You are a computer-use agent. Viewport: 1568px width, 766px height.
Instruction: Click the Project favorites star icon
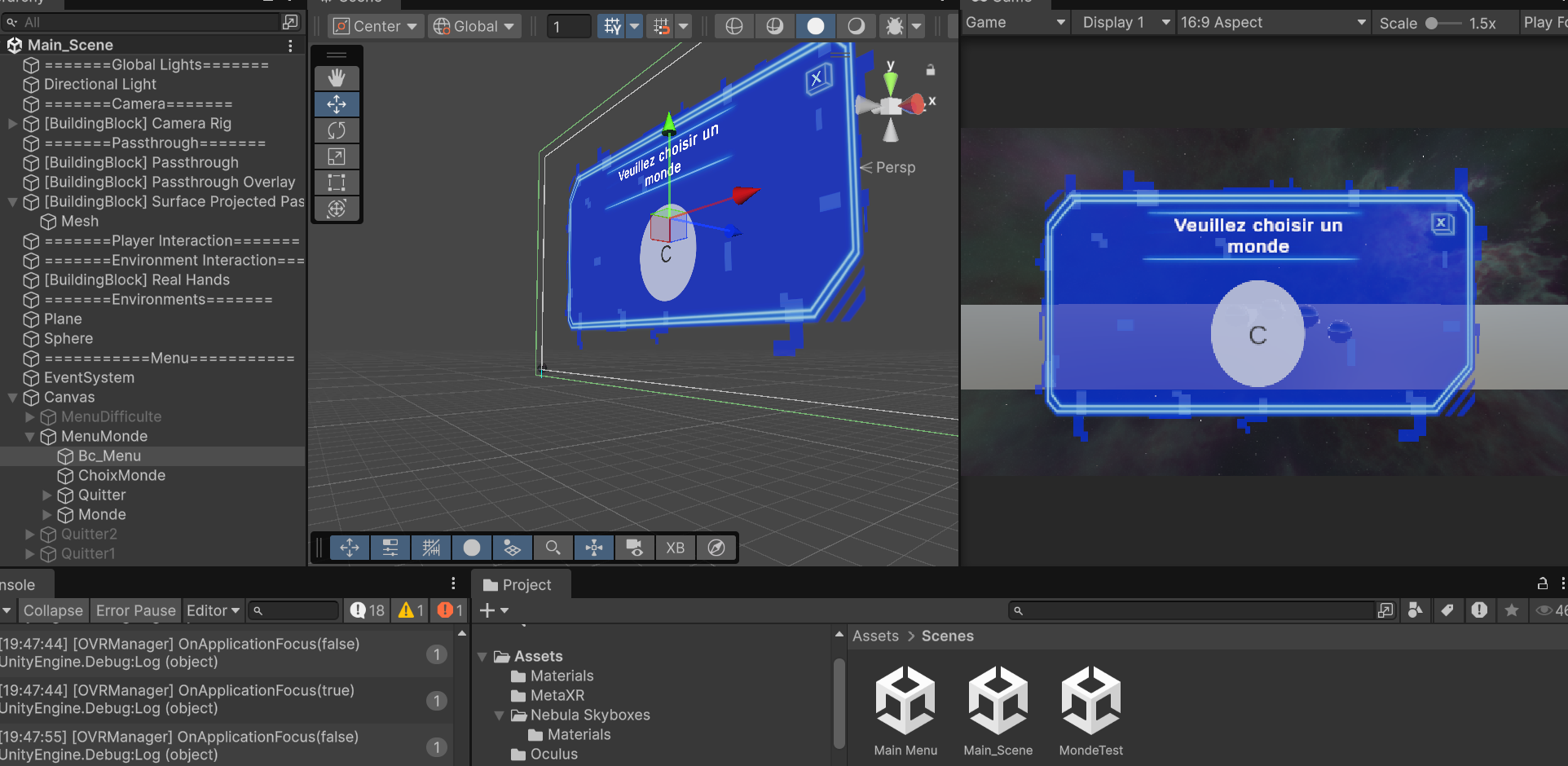coord(1512,610)
